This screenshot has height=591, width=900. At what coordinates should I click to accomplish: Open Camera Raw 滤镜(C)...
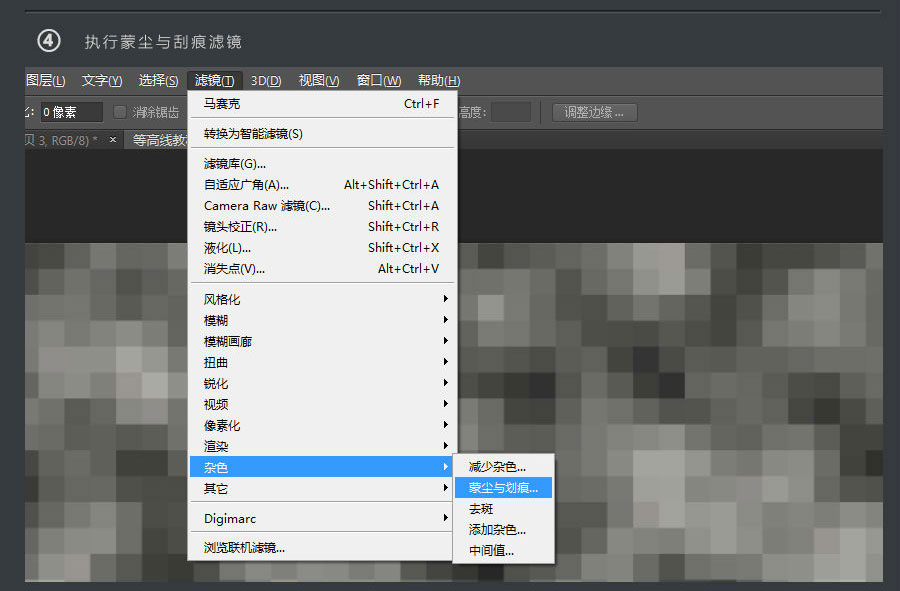[321, 206]
